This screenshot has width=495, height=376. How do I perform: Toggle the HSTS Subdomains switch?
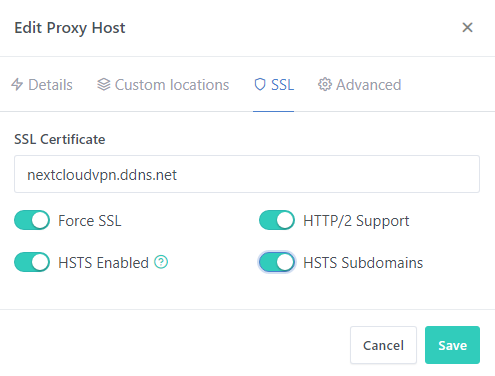pos(277,262)
